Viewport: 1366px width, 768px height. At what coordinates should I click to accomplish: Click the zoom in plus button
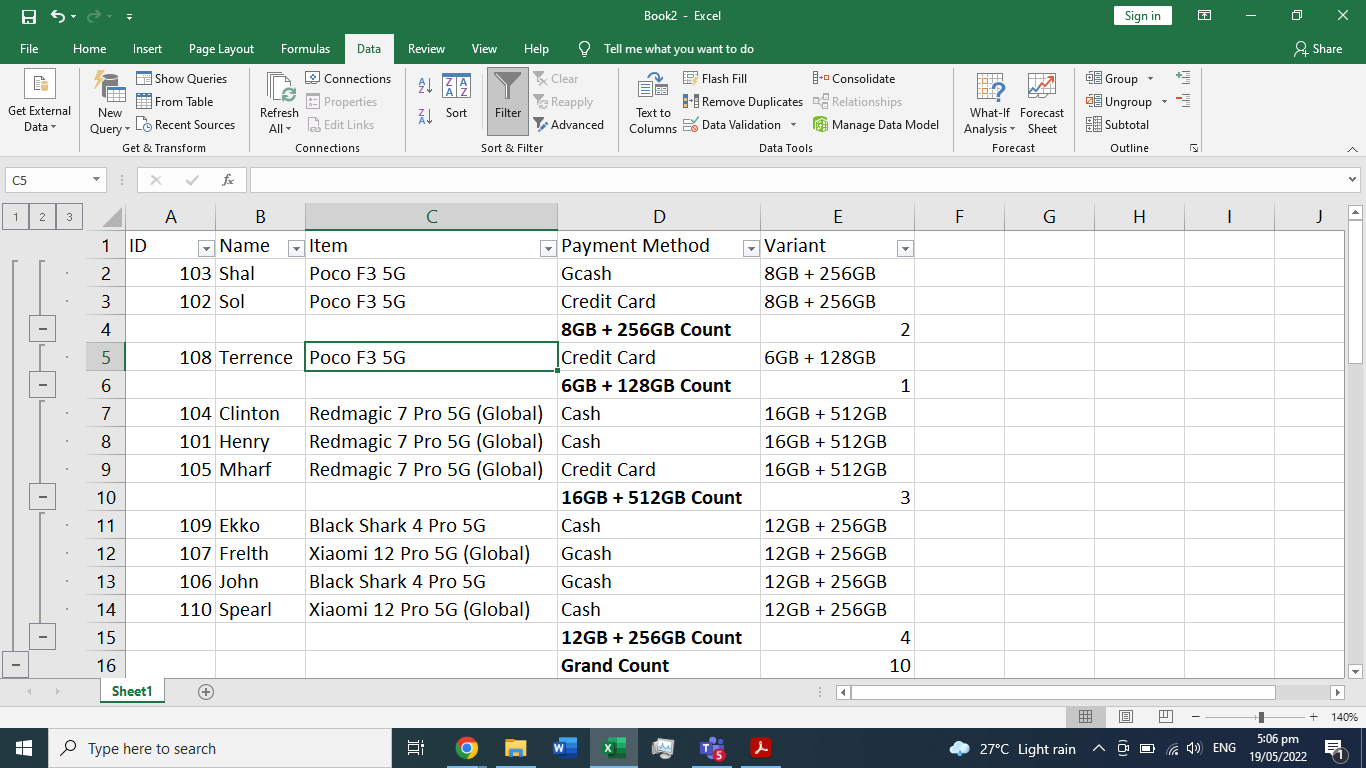(1312, 717)
